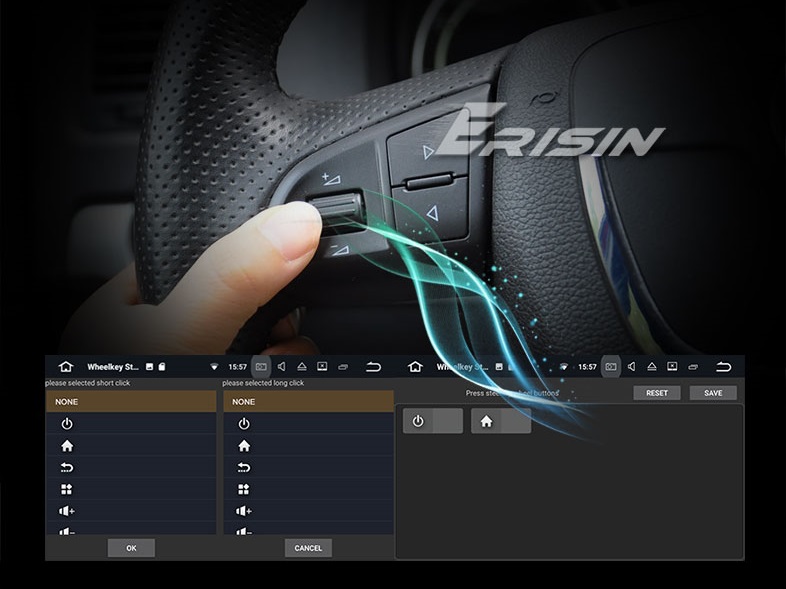
Task: Pick the back arrow in short click list
Action: click(x=67, y=468)
